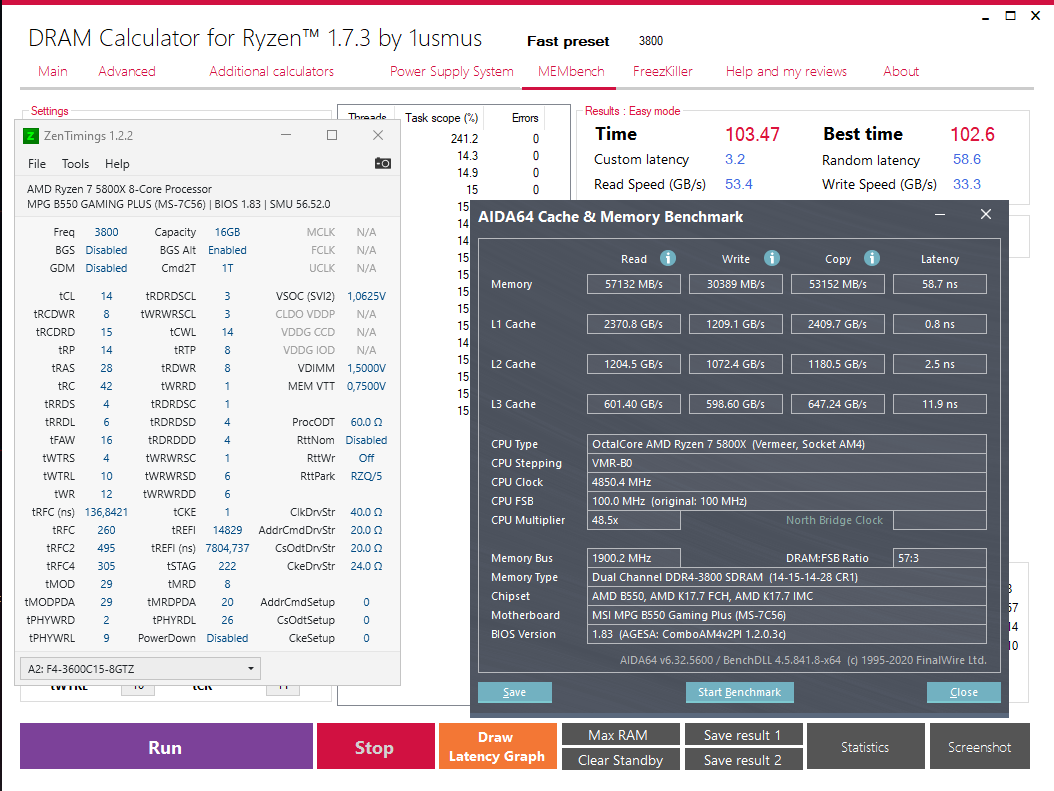Viewport: 1054px width, 791px height.
Task: Click the Read Speed value 53.4
Action: pos(739,184)
